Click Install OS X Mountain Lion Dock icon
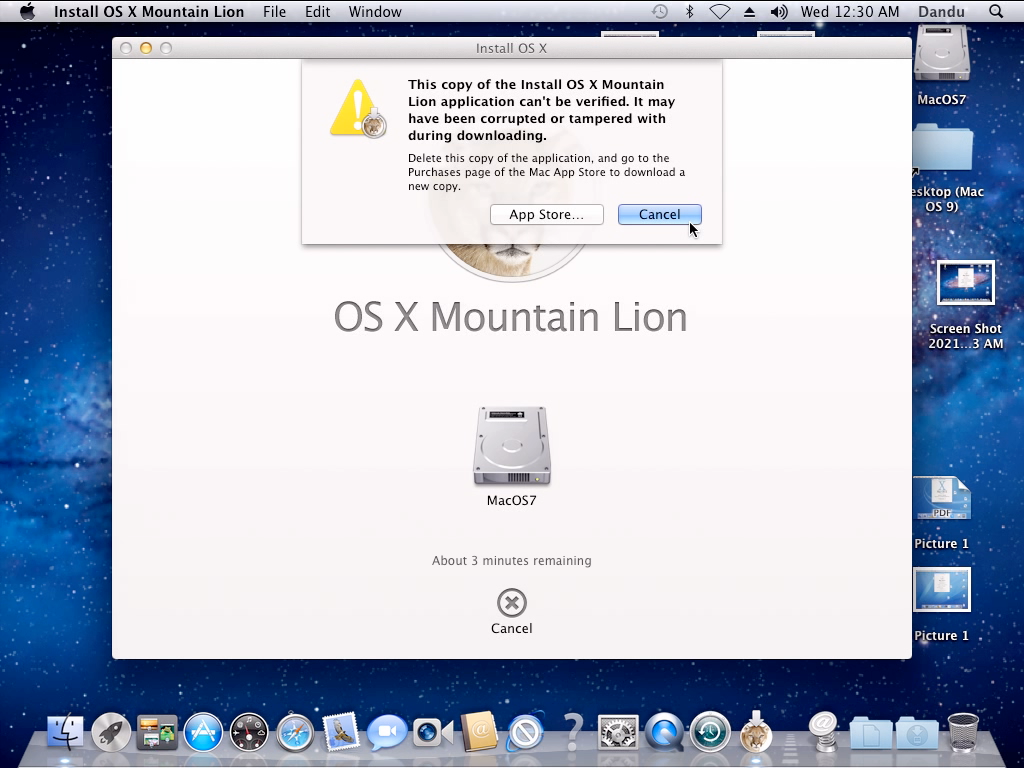 (x=756, y=731)
